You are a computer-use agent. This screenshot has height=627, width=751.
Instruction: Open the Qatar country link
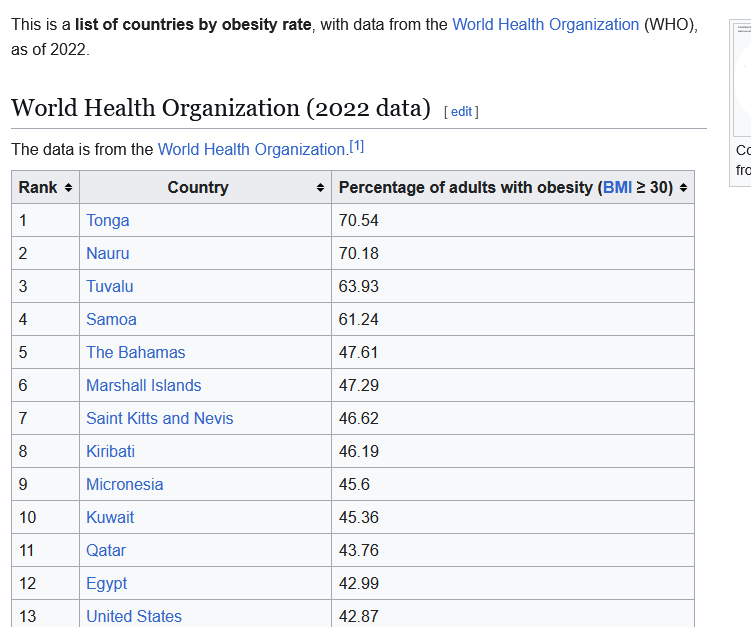coord(106,551)
